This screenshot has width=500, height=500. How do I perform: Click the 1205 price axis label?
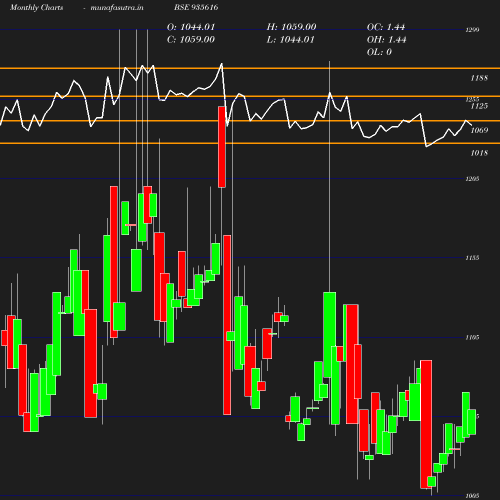point(472,179)
